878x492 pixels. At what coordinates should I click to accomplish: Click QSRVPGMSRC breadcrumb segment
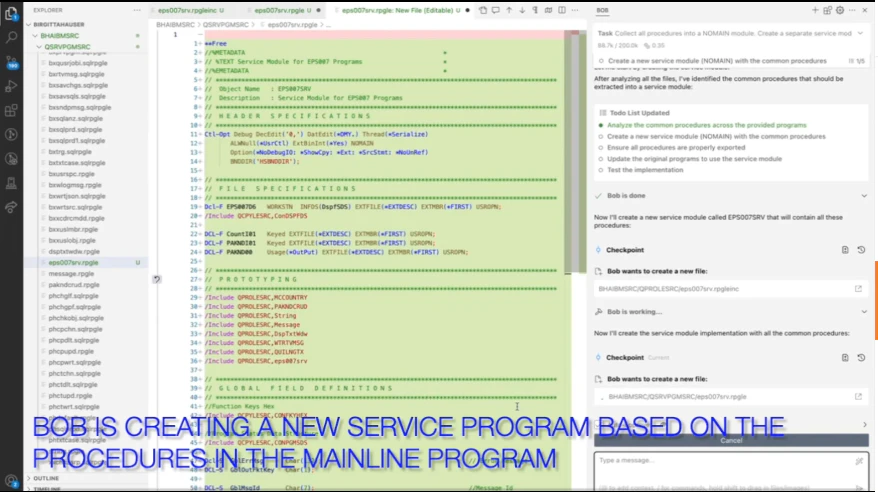[x=226, y=25]
